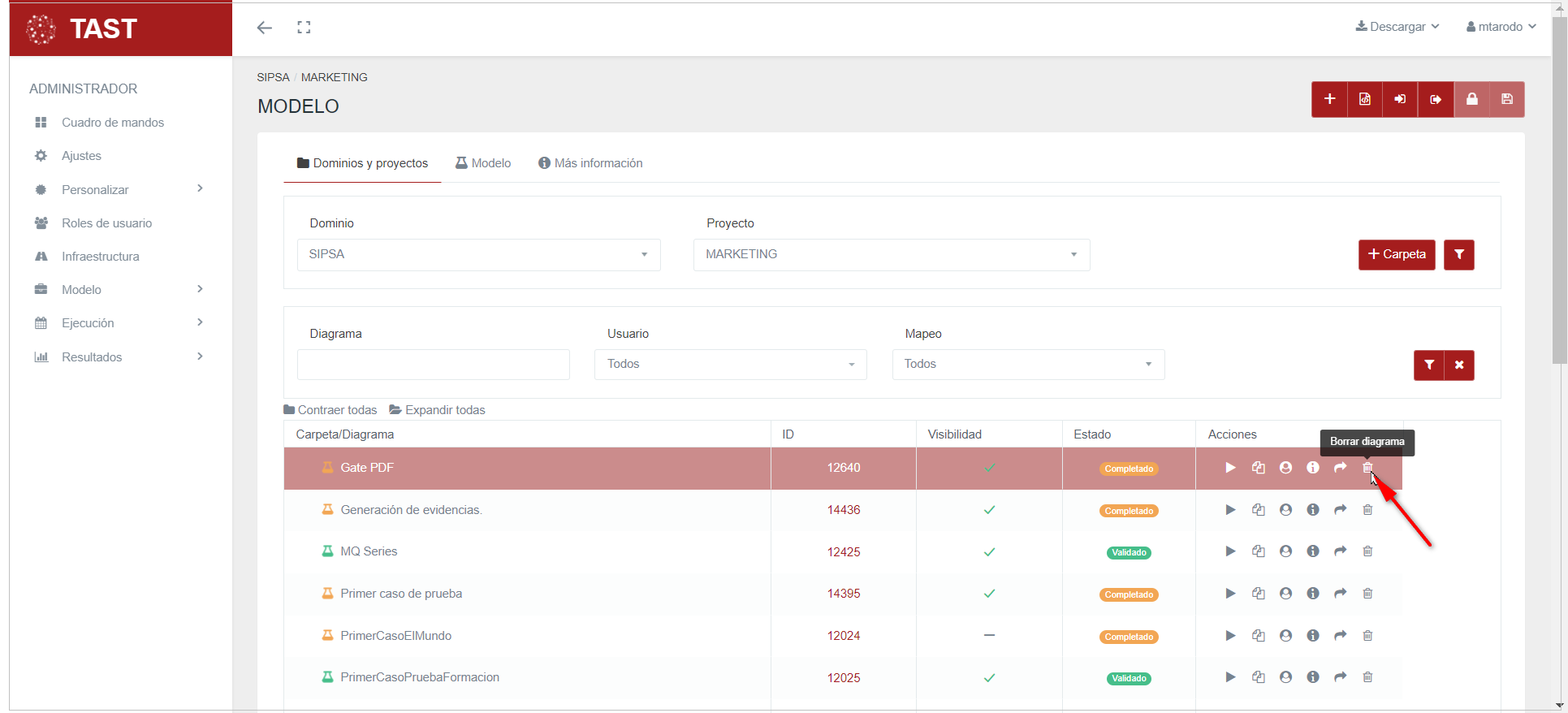
Task: Expand the Mapeo dropdown
Action: coord(1028,364)
